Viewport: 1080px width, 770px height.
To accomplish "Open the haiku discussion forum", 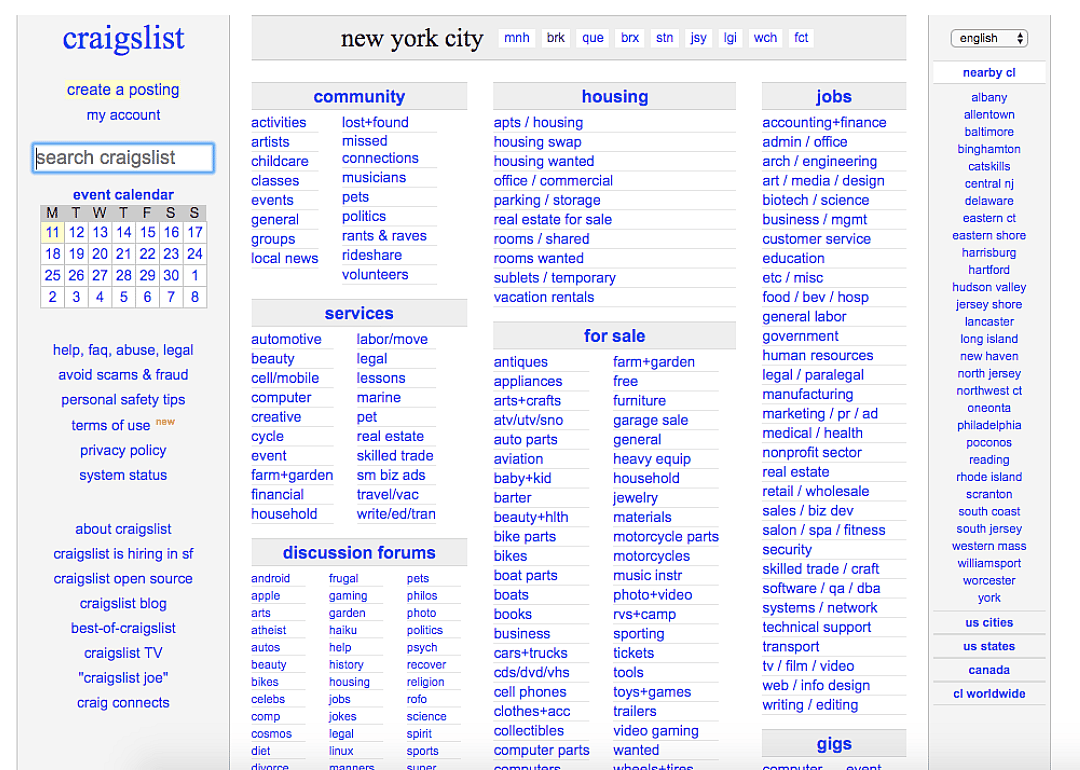I will pos(342,630).
